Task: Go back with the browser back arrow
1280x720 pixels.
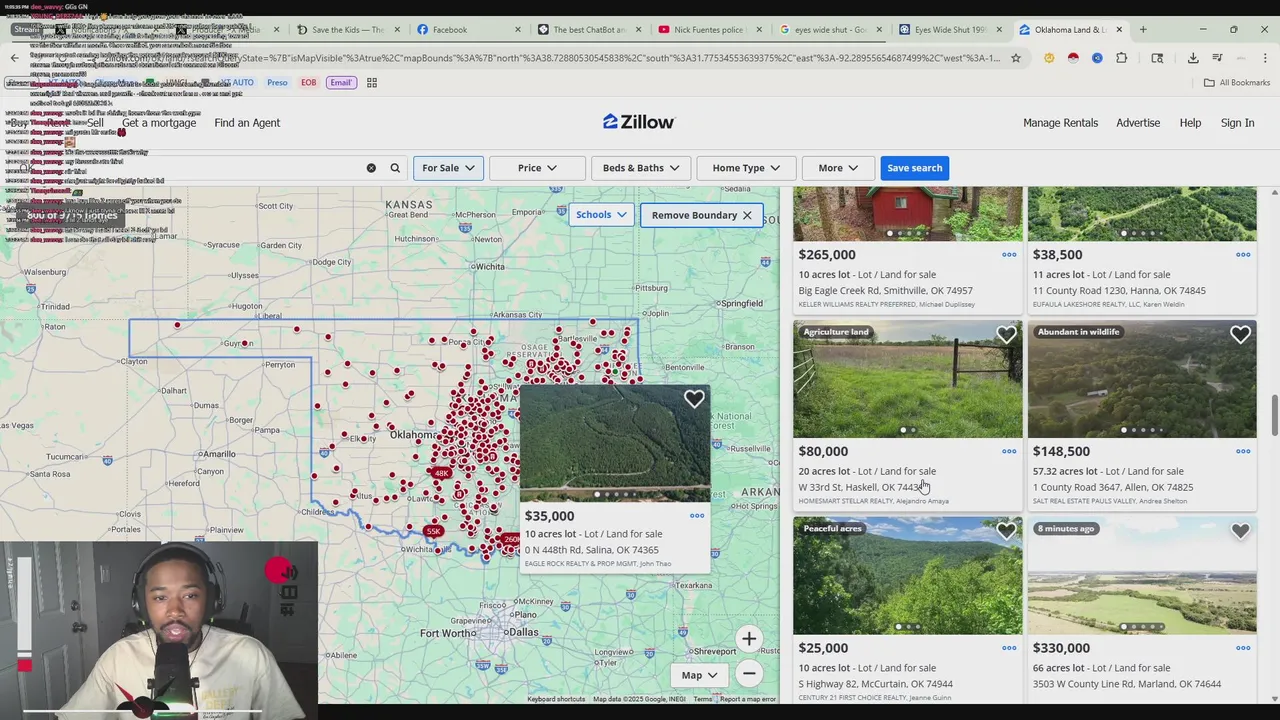Action: (x=14, y=58)
